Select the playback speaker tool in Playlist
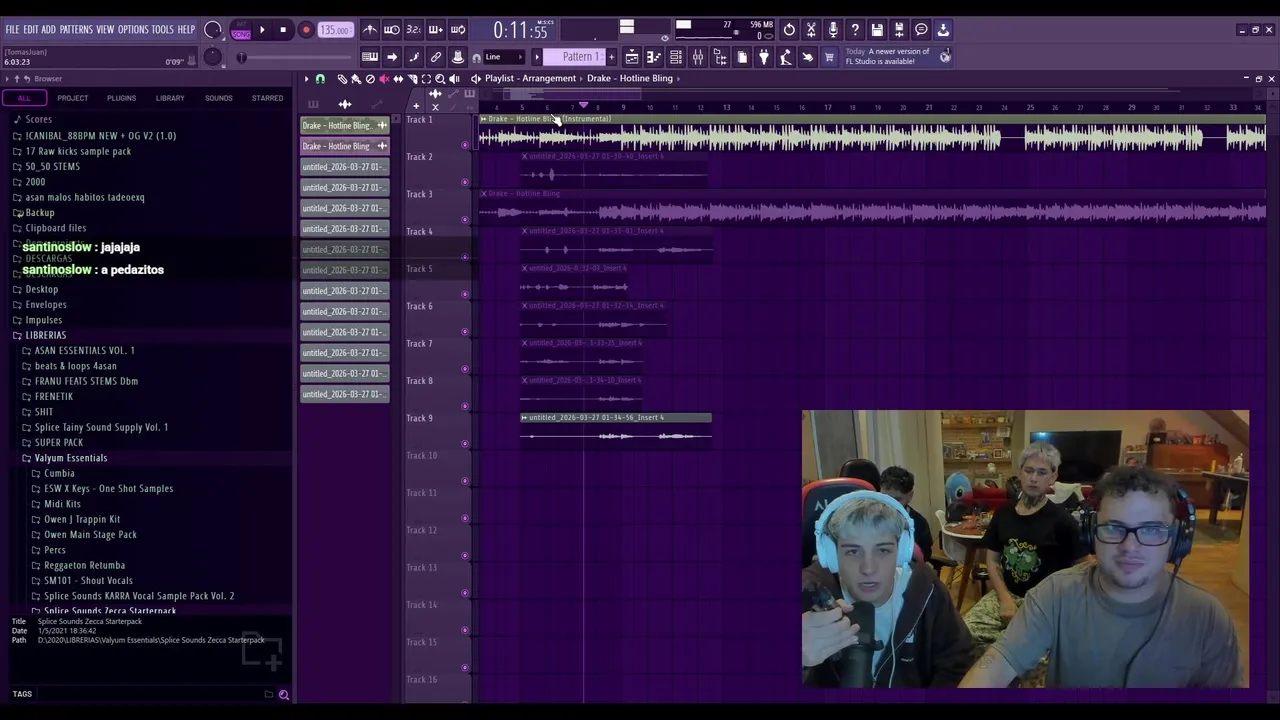This screenshot has height=720, width=1280. pyautogui.click(x=454, y=79)
